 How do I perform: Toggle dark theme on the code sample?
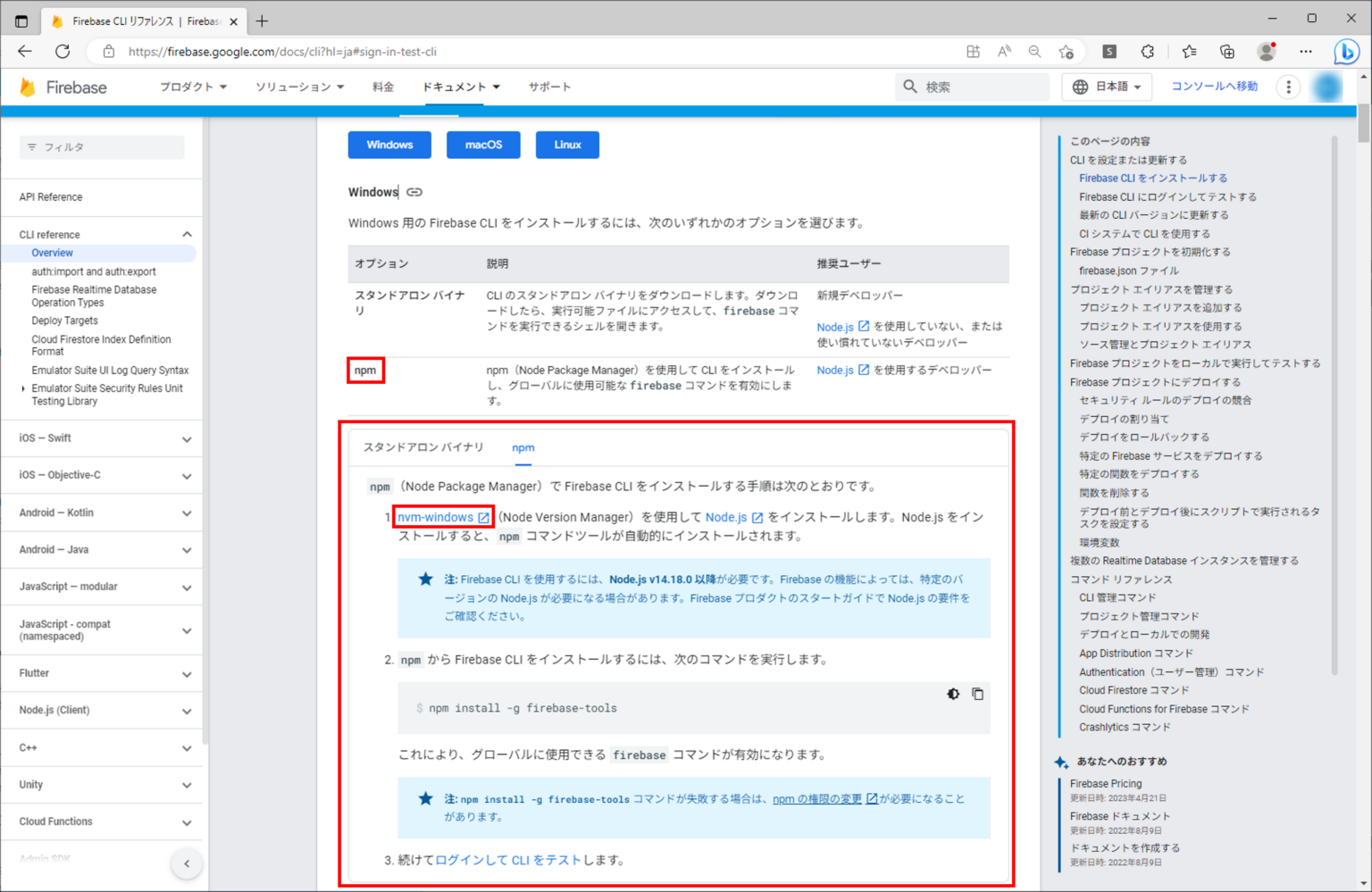pos(952,694)
